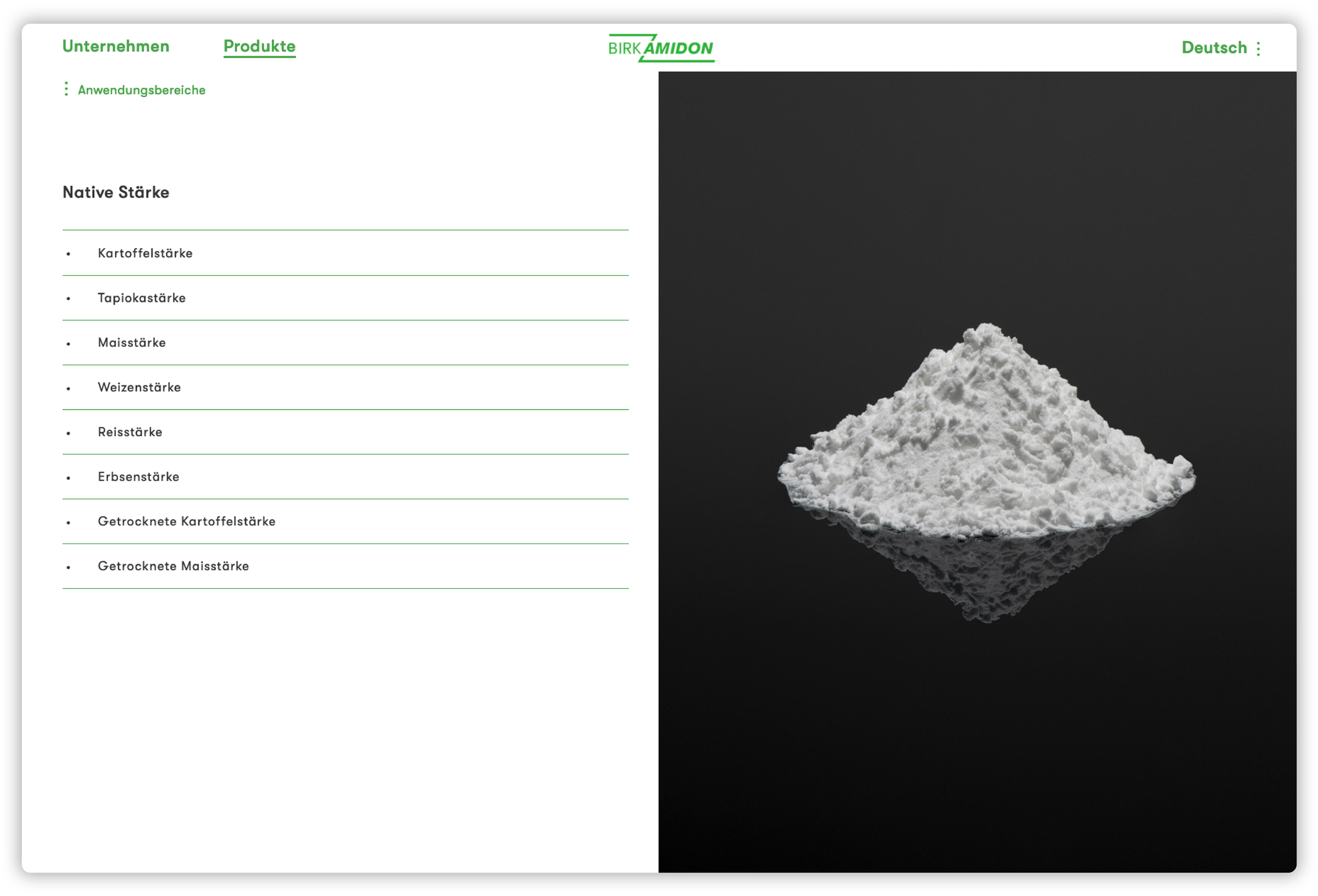Viewport: 1318px width, 896px height.
Task: Click bullet point beside Getrocknete Maisstärke
Action: coord(68,567)
